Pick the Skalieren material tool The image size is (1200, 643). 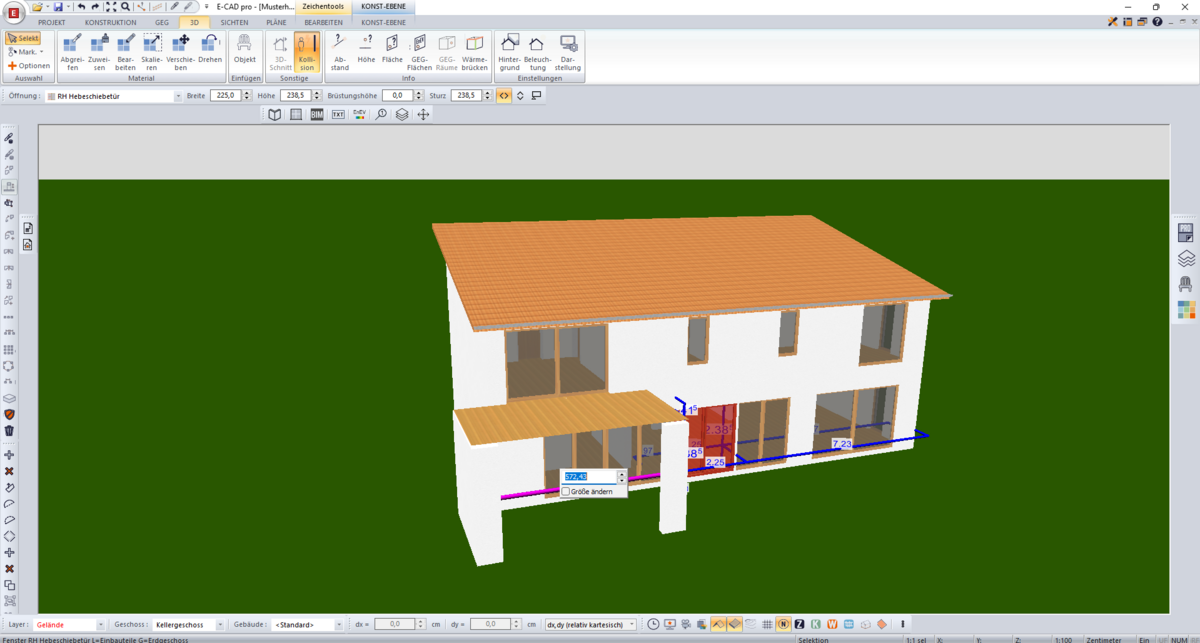152,52
